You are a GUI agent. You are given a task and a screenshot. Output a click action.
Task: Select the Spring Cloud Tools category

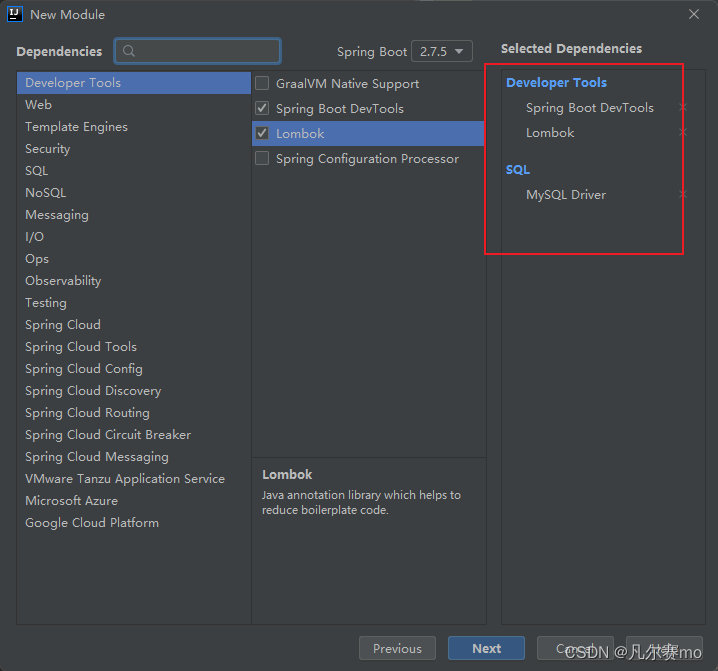(x=134, y=347)
